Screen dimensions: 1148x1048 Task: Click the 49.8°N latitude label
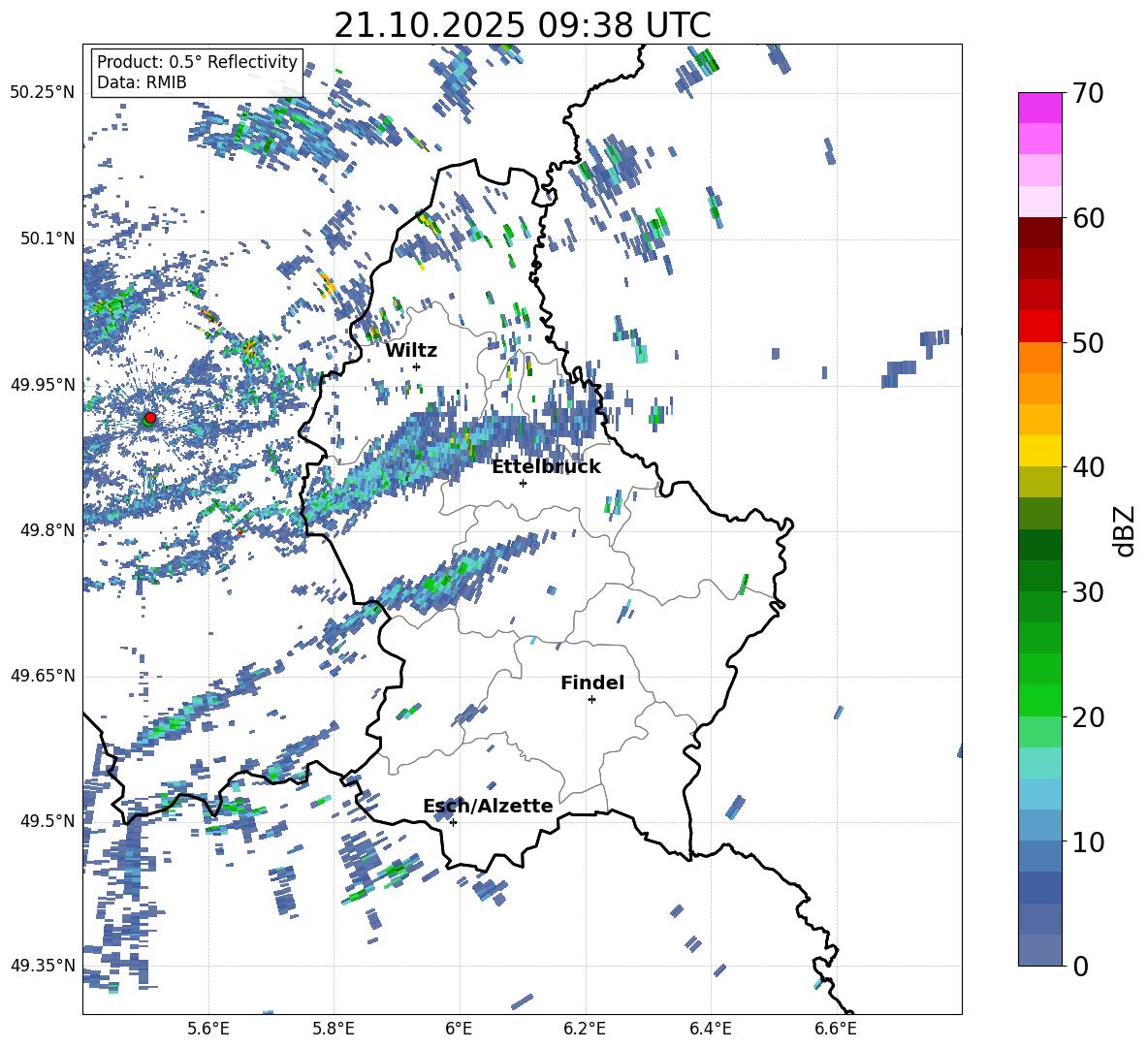tap(48, 530)
